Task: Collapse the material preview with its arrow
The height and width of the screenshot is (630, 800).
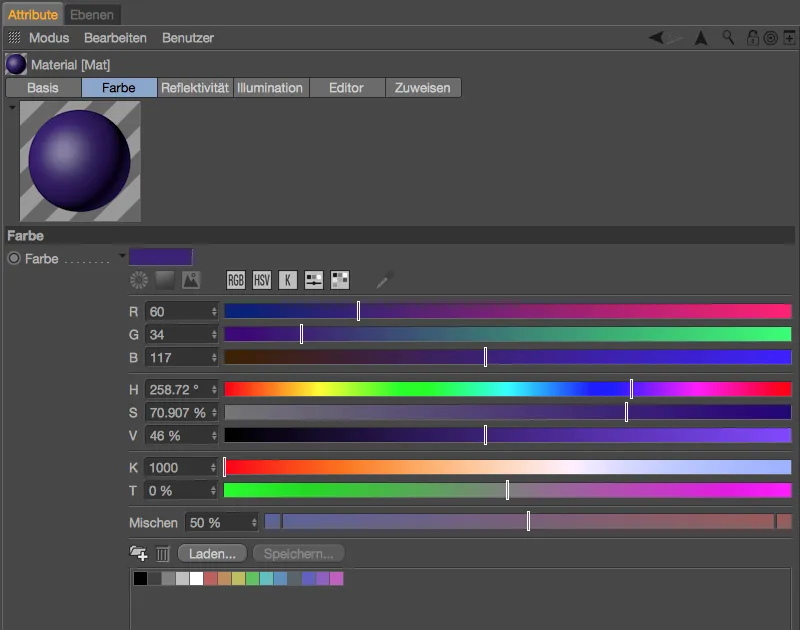Action: coord(12,108)
